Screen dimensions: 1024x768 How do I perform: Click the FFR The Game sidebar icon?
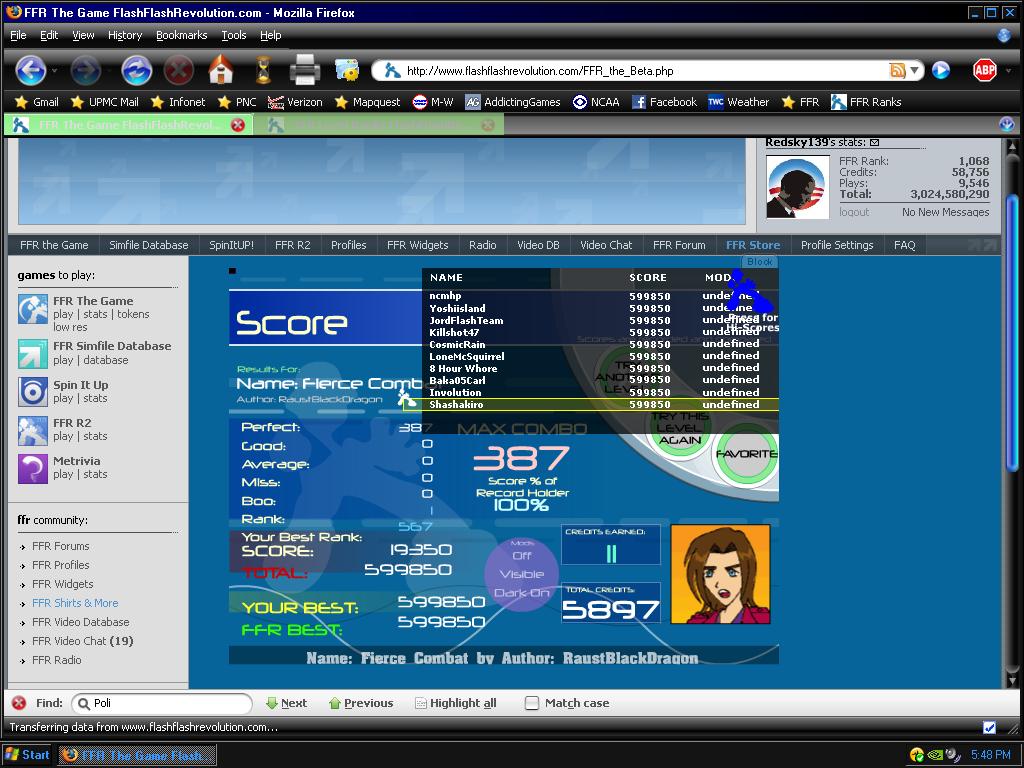click(33, 309)
